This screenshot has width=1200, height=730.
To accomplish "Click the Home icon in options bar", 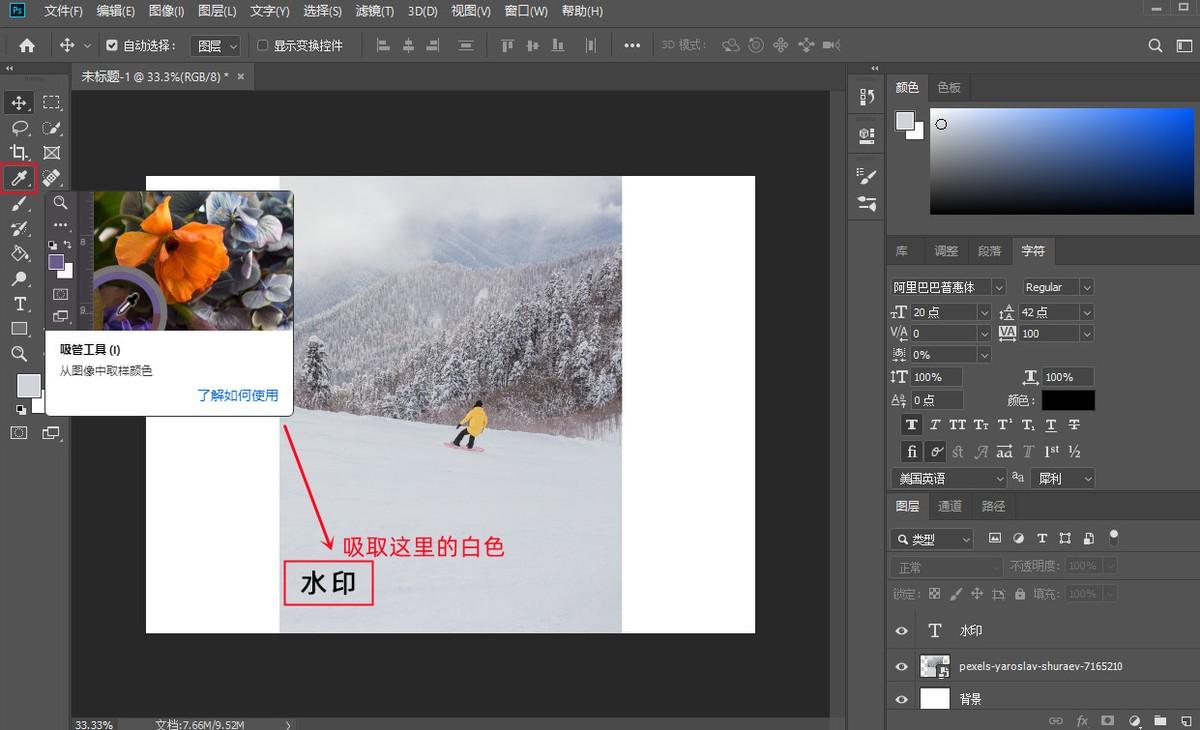I will click(27, 45).
